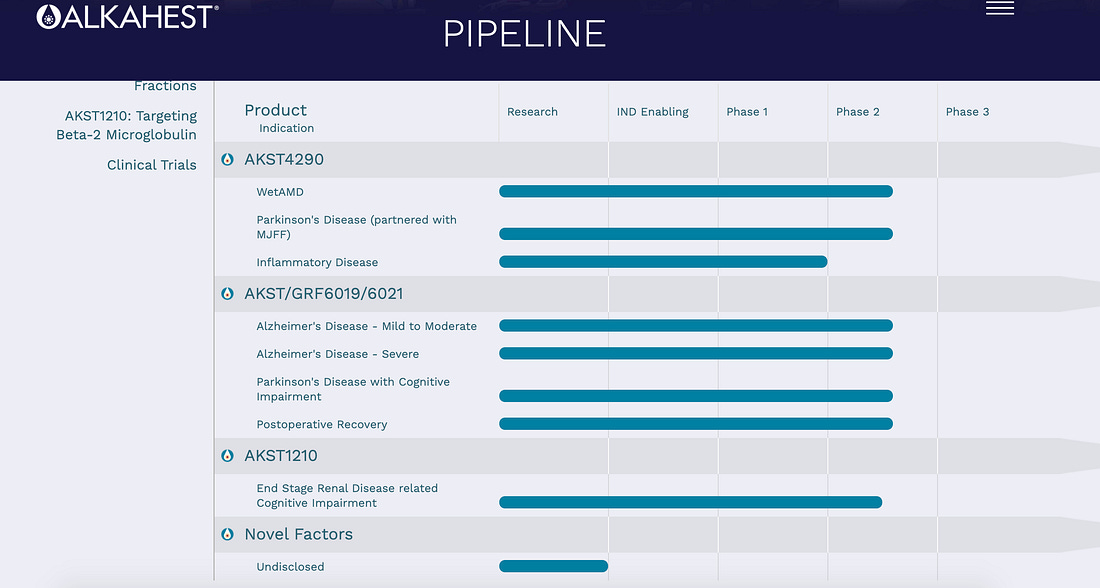Click the droplet icon beside AKST1210
The width and height of the screenshot is (1100, 588).
pos(227,455)
